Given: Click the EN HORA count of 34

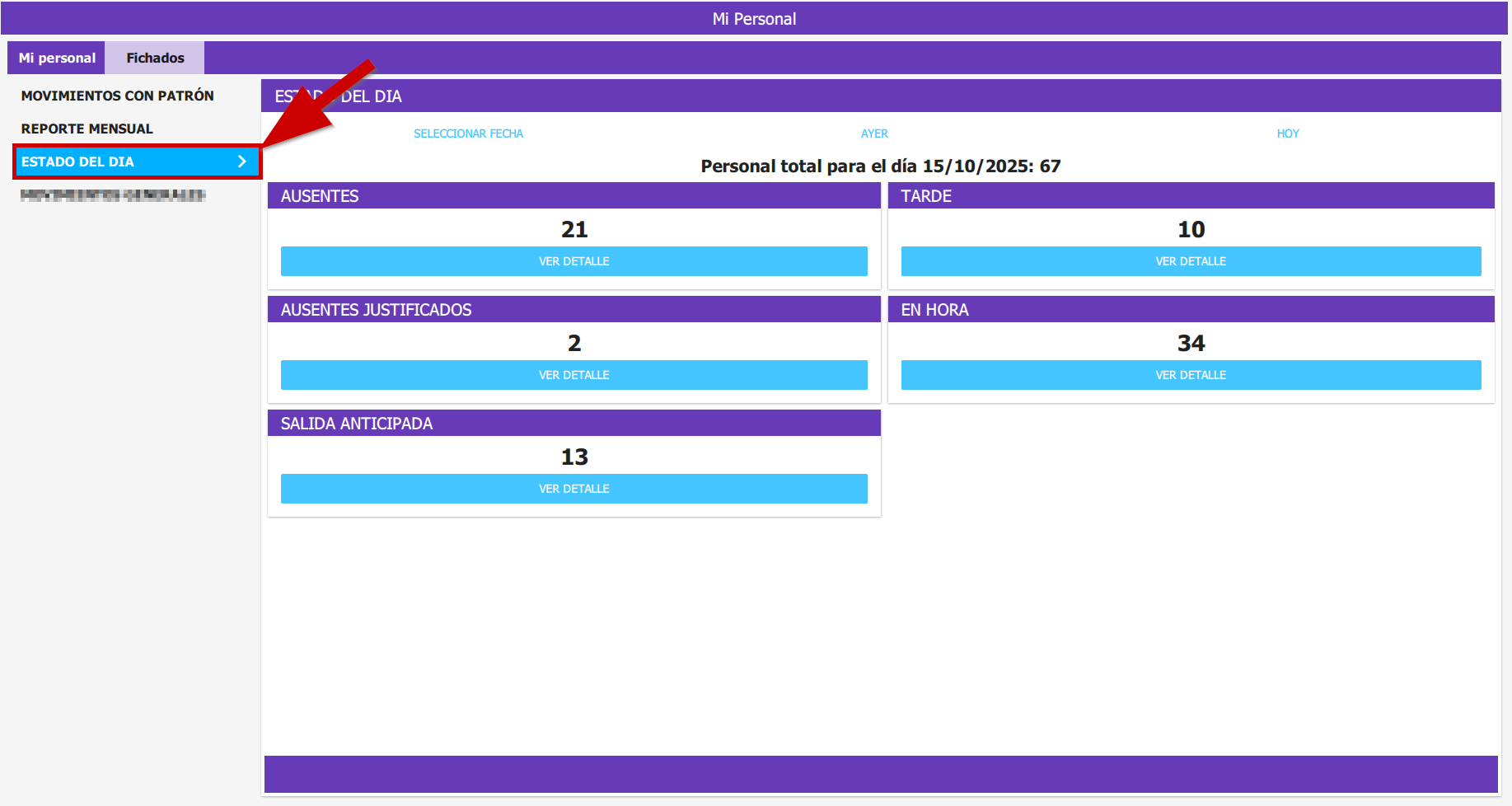Looking at the screenshot, I should 1191,343.
